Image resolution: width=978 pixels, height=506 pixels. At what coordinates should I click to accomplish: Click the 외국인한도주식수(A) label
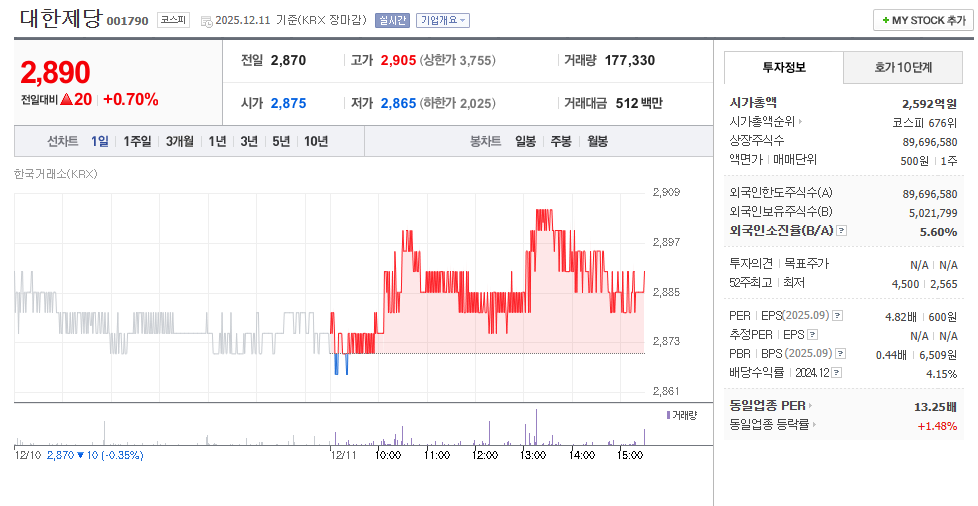pos(780,193)
